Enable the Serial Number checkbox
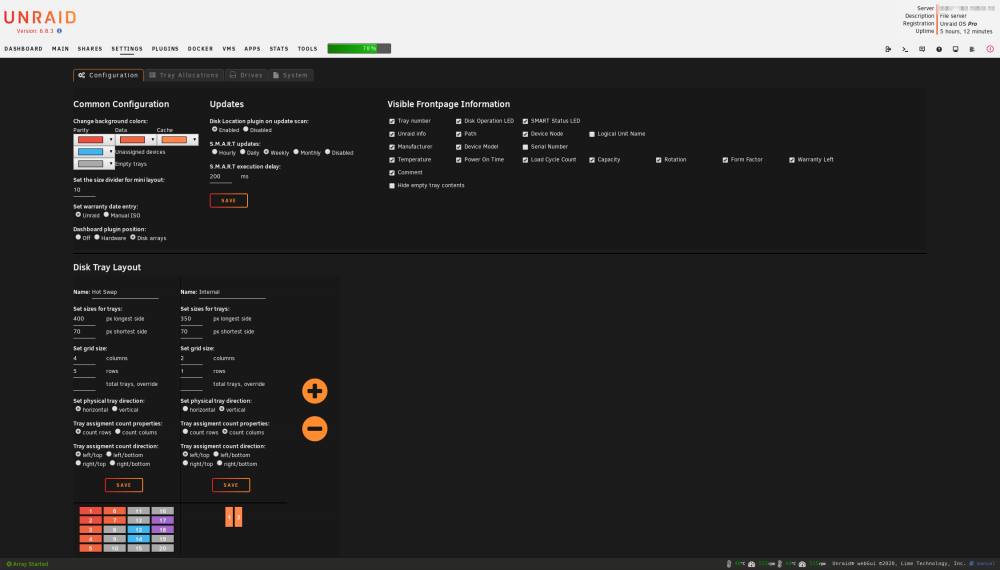The image size is (1000, 570). (x=526, y=147)
